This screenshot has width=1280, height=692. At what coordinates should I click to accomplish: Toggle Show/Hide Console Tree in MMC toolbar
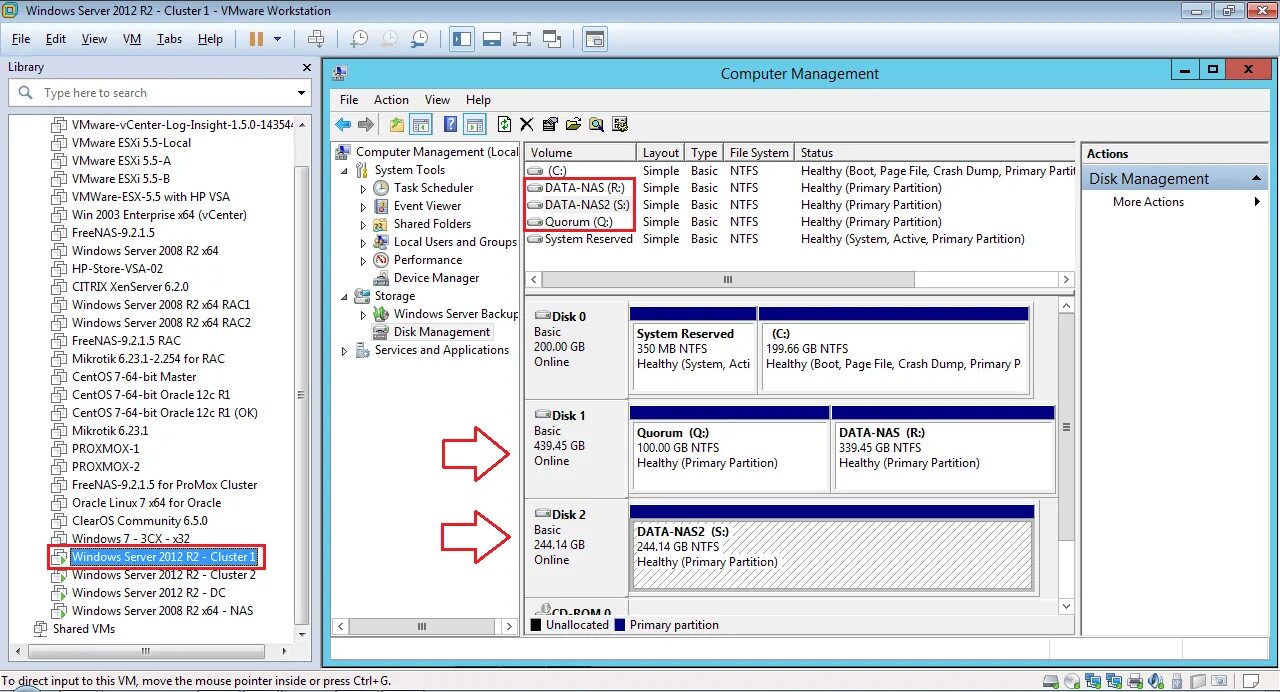(421, 124)
